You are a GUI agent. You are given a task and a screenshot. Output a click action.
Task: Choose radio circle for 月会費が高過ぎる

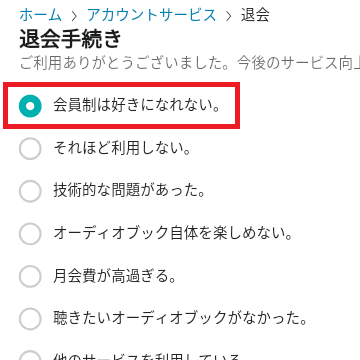point(30,276)
